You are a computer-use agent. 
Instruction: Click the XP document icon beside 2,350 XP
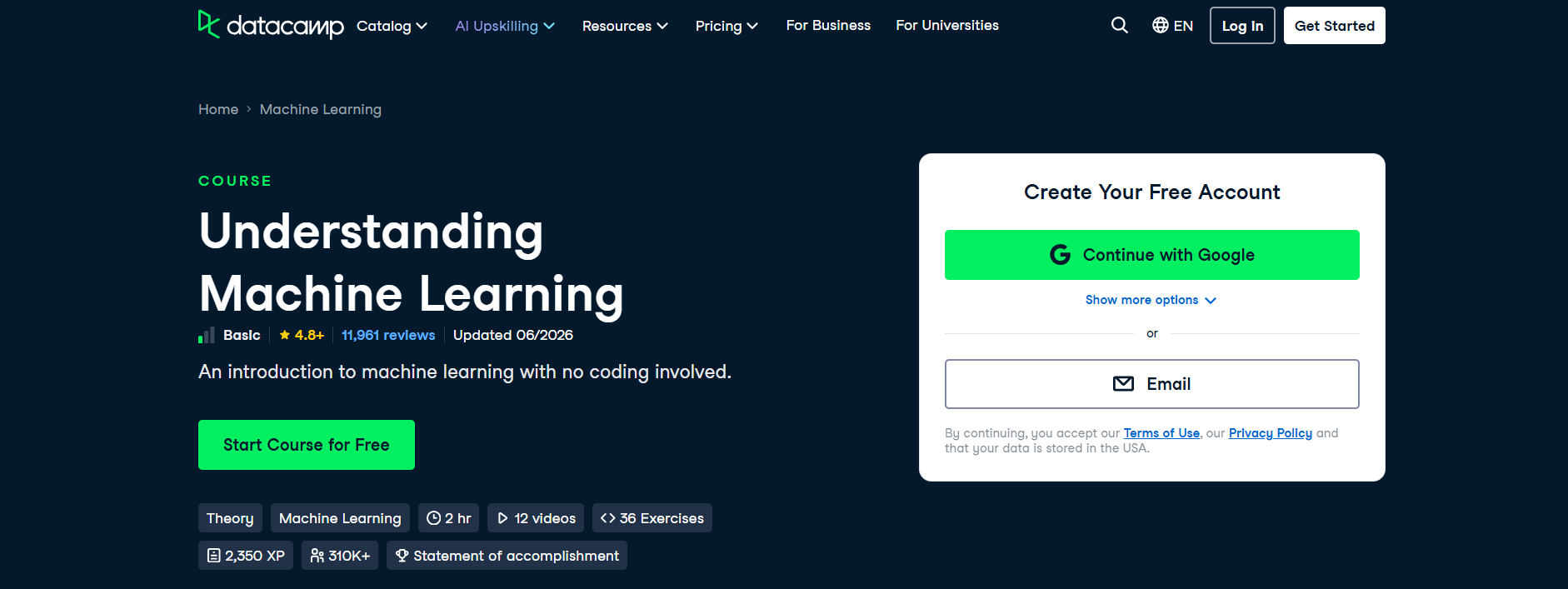click(x=214, y=556)
